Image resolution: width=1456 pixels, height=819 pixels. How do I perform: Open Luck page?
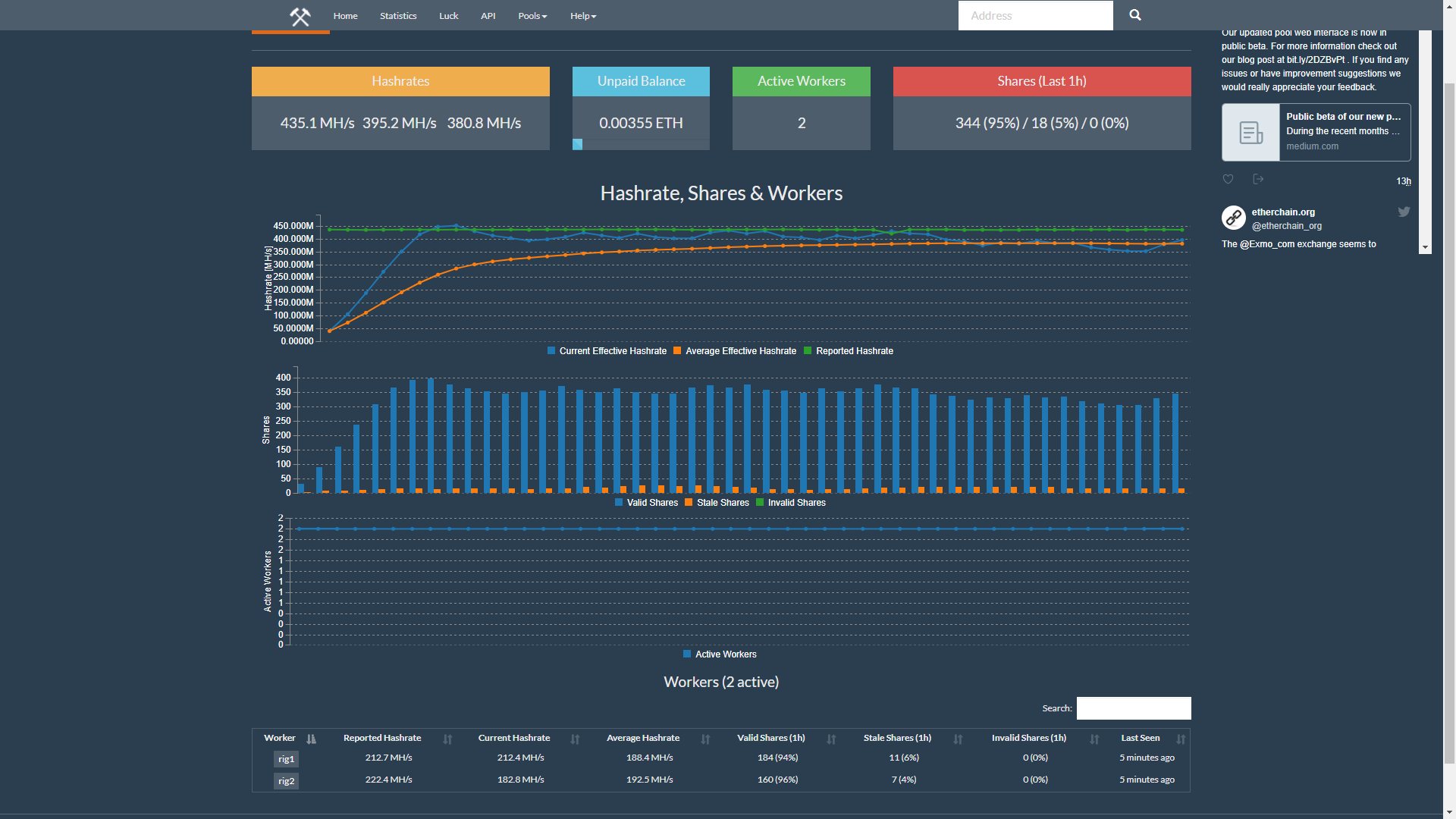(x=449, y=16)
